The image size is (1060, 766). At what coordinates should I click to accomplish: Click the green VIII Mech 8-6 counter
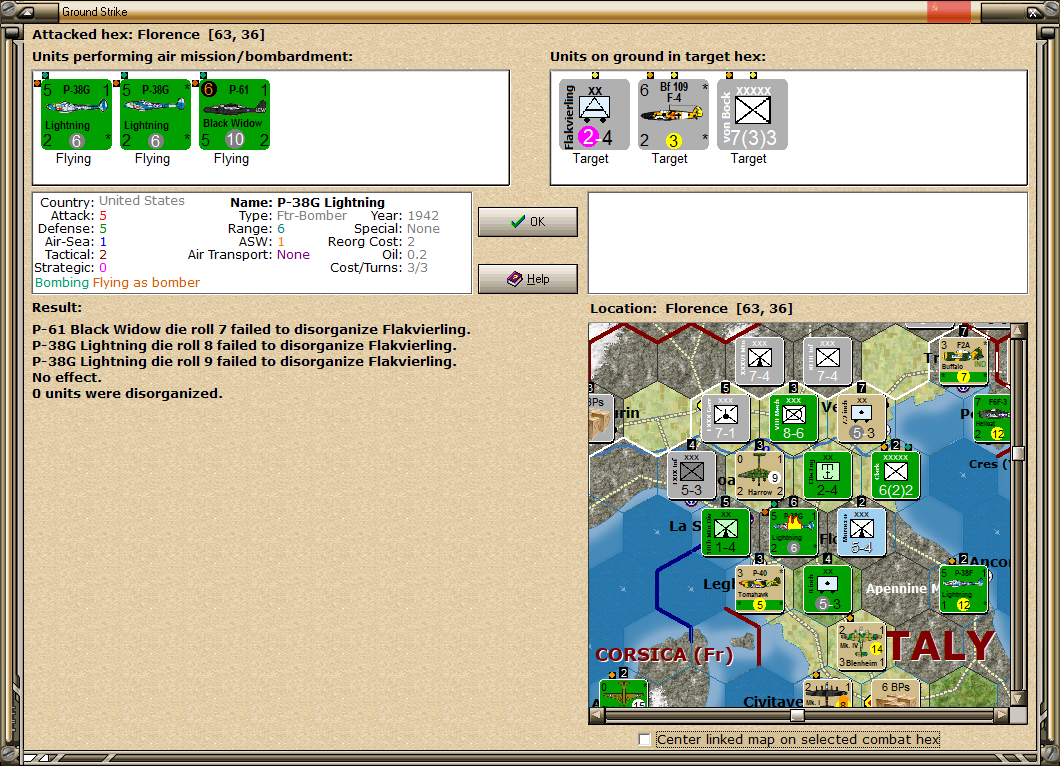pos(794,418)
